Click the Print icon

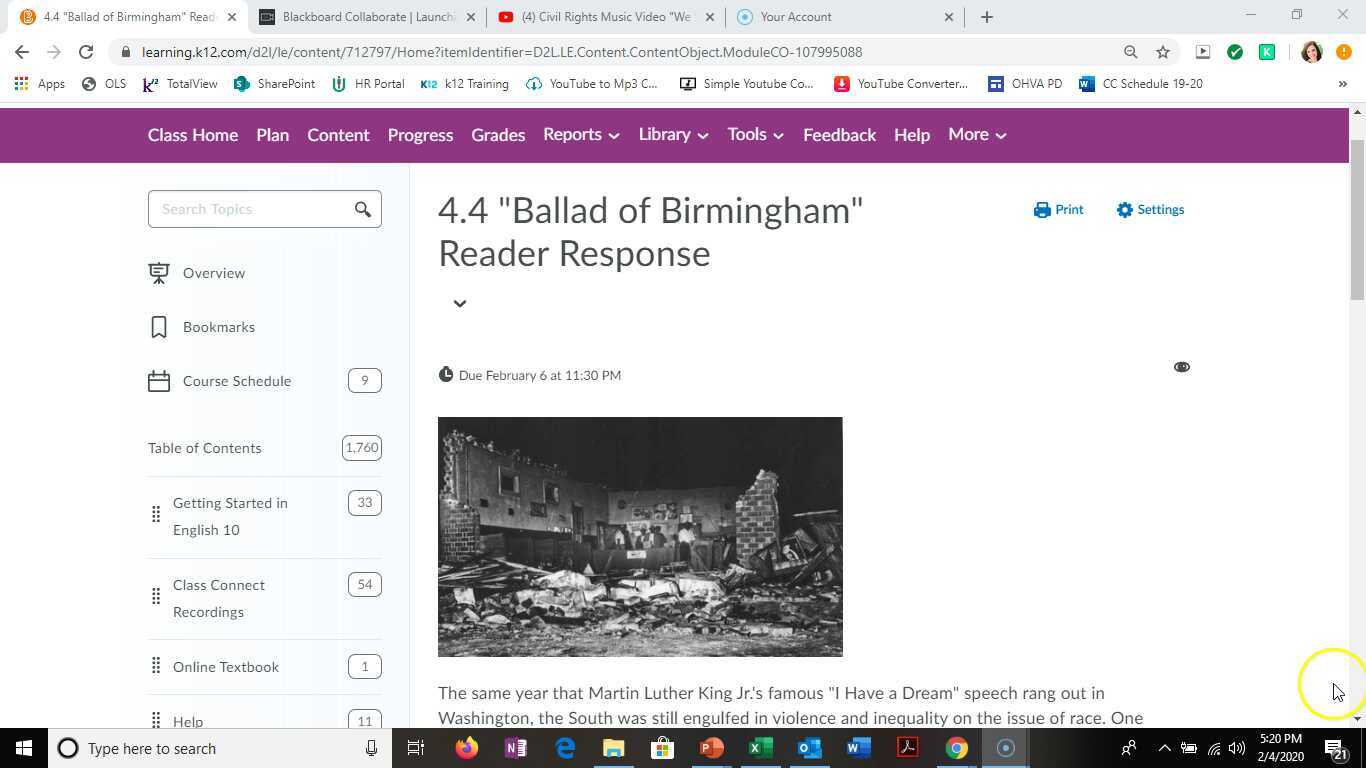click(x=1040, y=210)
